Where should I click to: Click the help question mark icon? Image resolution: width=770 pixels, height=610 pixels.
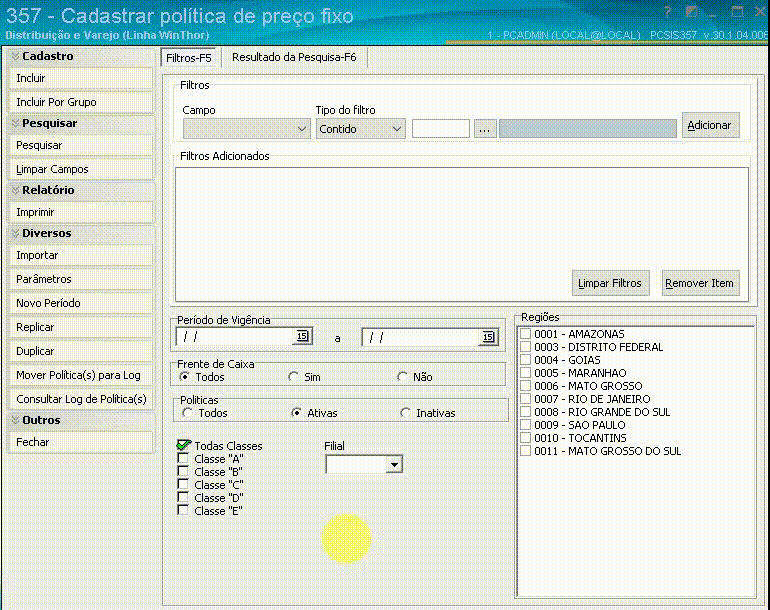click(x=667, y=12)
